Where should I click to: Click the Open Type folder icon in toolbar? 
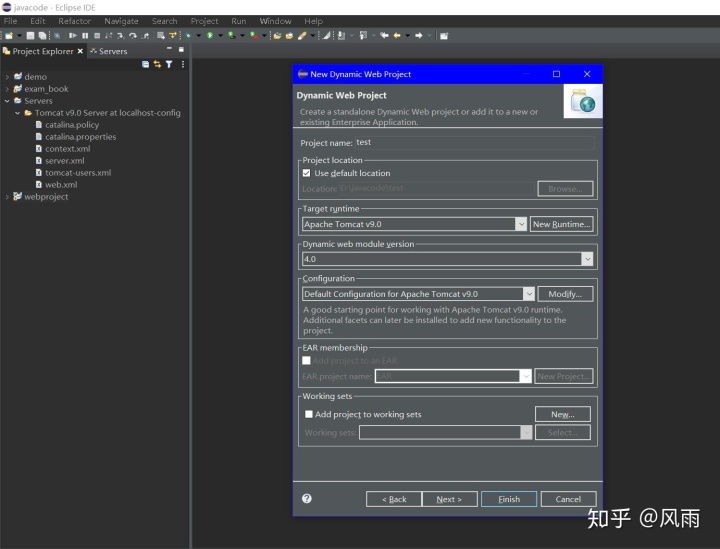click(277, 35)
